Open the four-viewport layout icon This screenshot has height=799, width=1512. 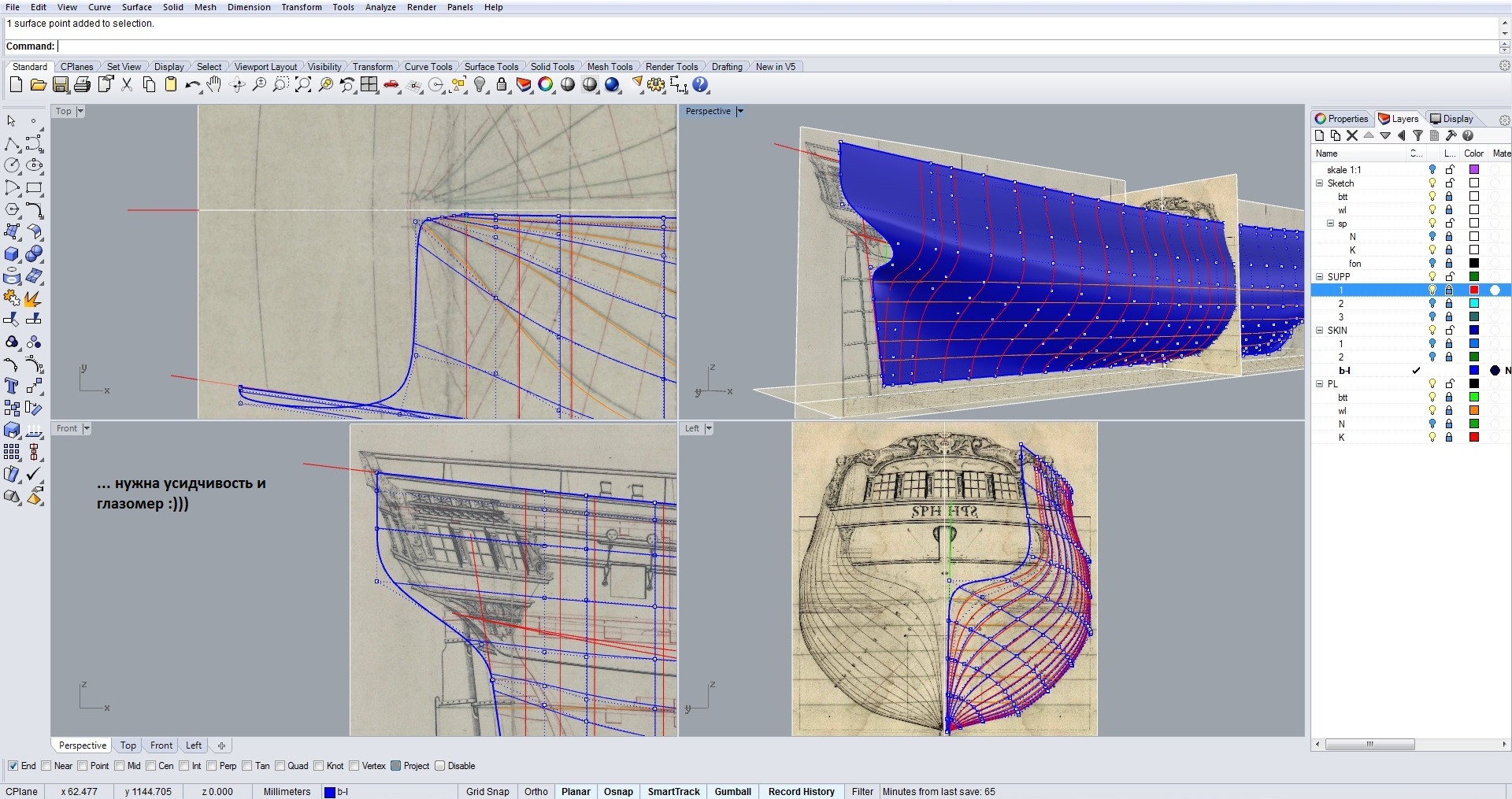(369, 85)
